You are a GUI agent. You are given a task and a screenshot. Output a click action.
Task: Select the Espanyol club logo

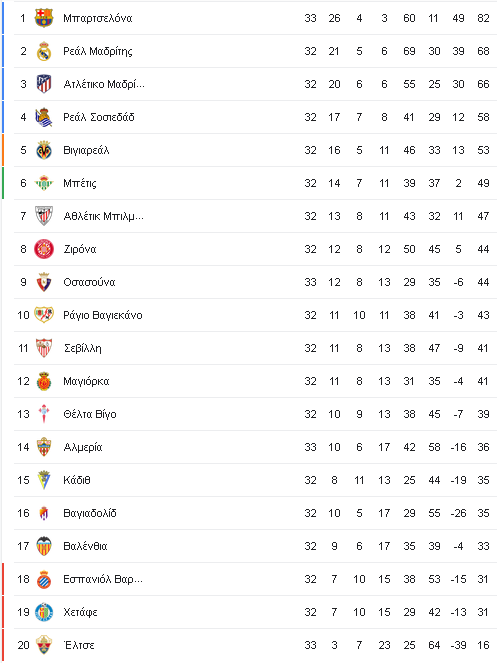tap(44, 579)
